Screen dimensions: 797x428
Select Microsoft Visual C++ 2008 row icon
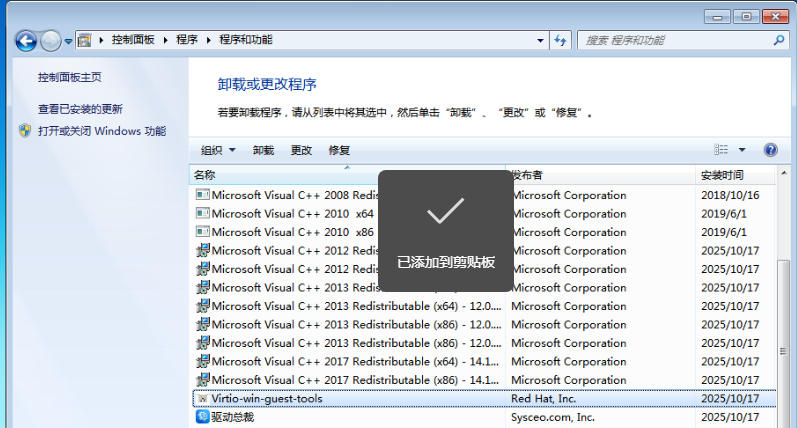[x=202, y=195]
